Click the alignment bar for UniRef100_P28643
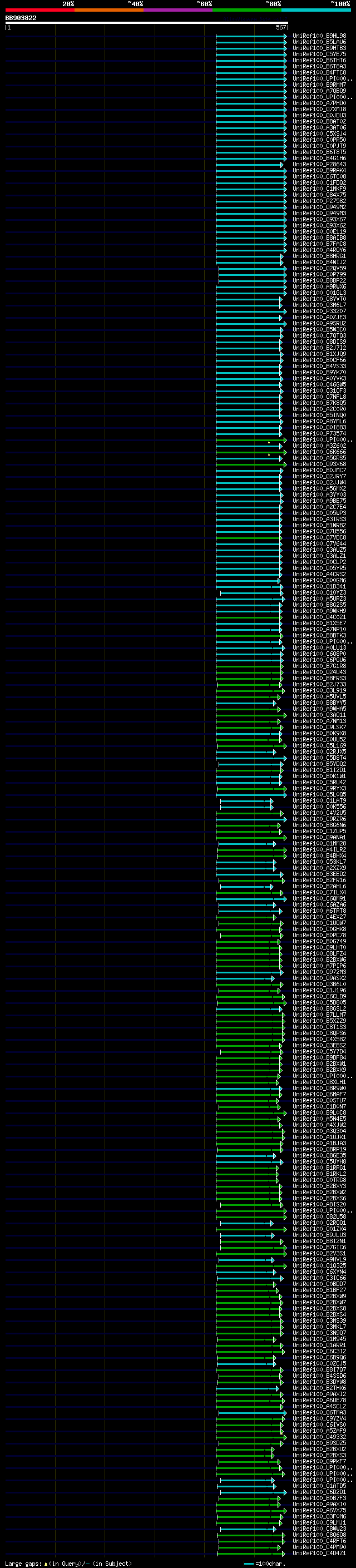 (250, 164)
